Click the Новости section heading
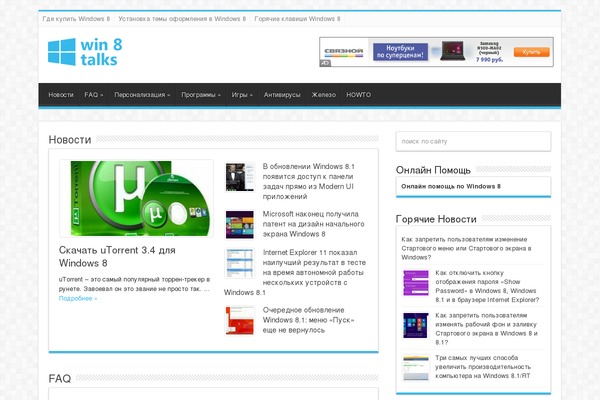The image size is (600, 400). point(70,140)
